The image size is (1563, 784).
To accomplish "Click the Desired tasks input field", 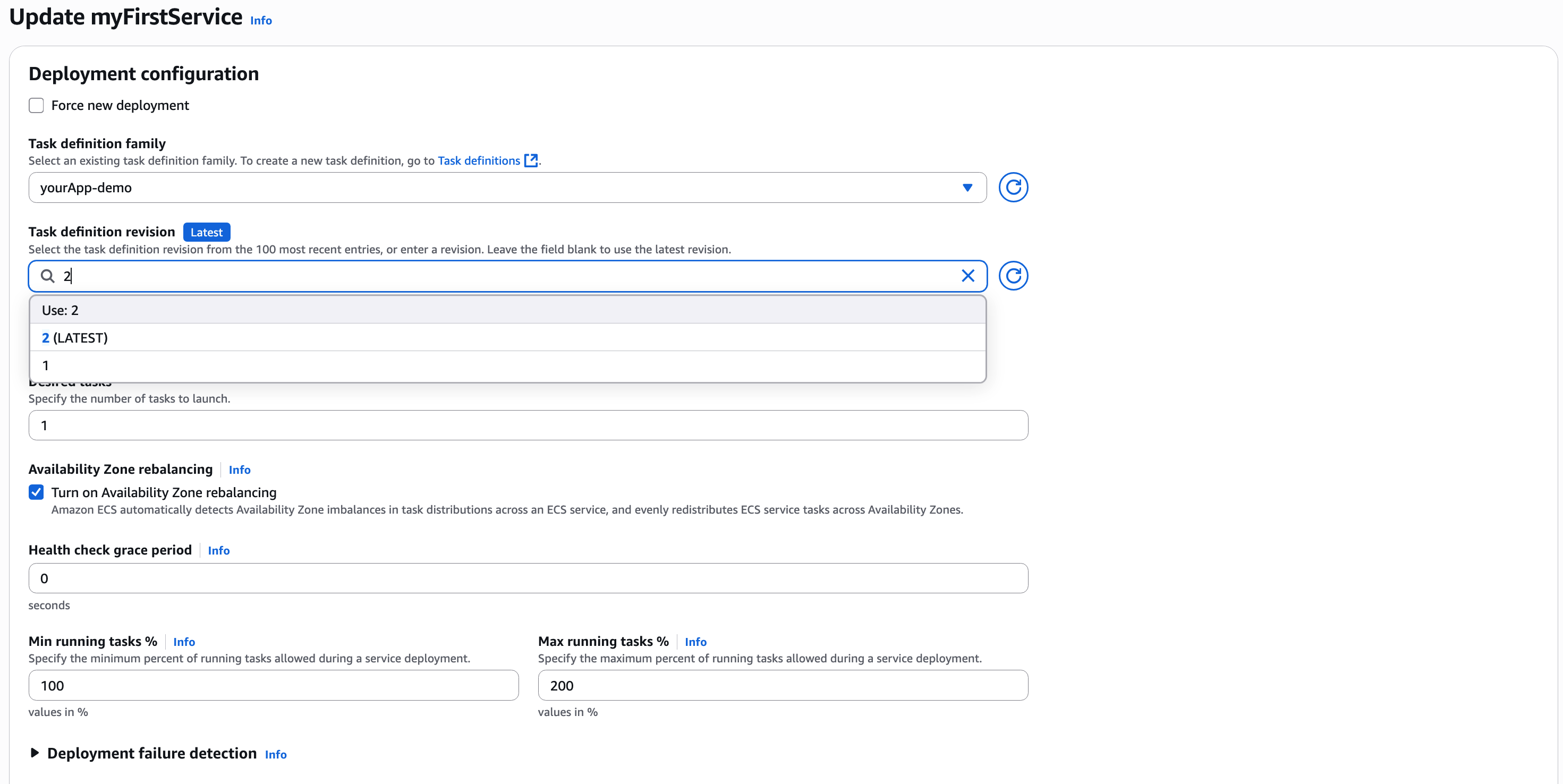I will [x=528, y=425].
